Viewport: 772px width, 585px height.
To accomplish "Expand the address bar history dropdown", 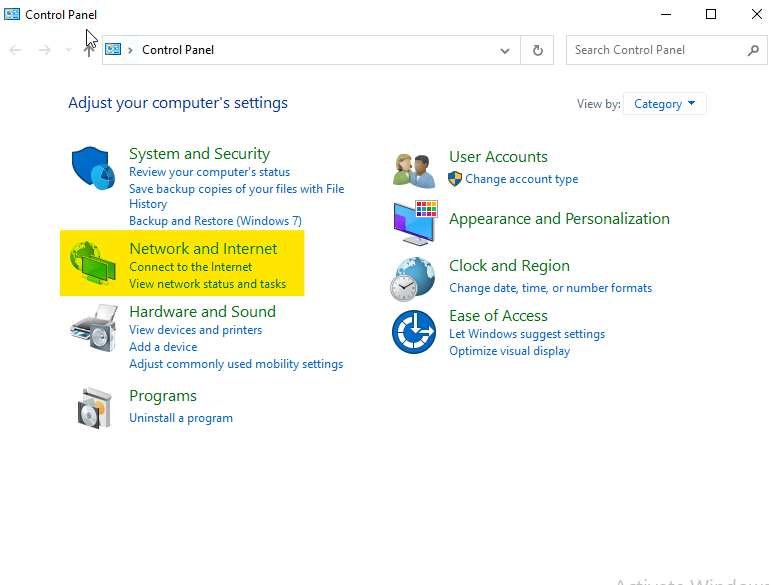I will point(505,50).
